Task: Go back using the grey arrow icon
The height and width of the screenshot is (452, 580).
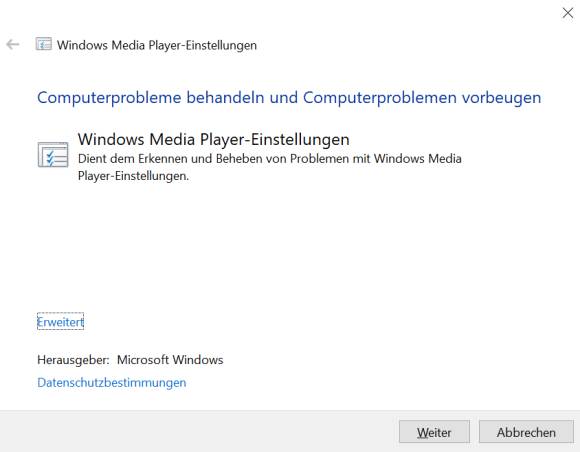Action: point(13,45)
